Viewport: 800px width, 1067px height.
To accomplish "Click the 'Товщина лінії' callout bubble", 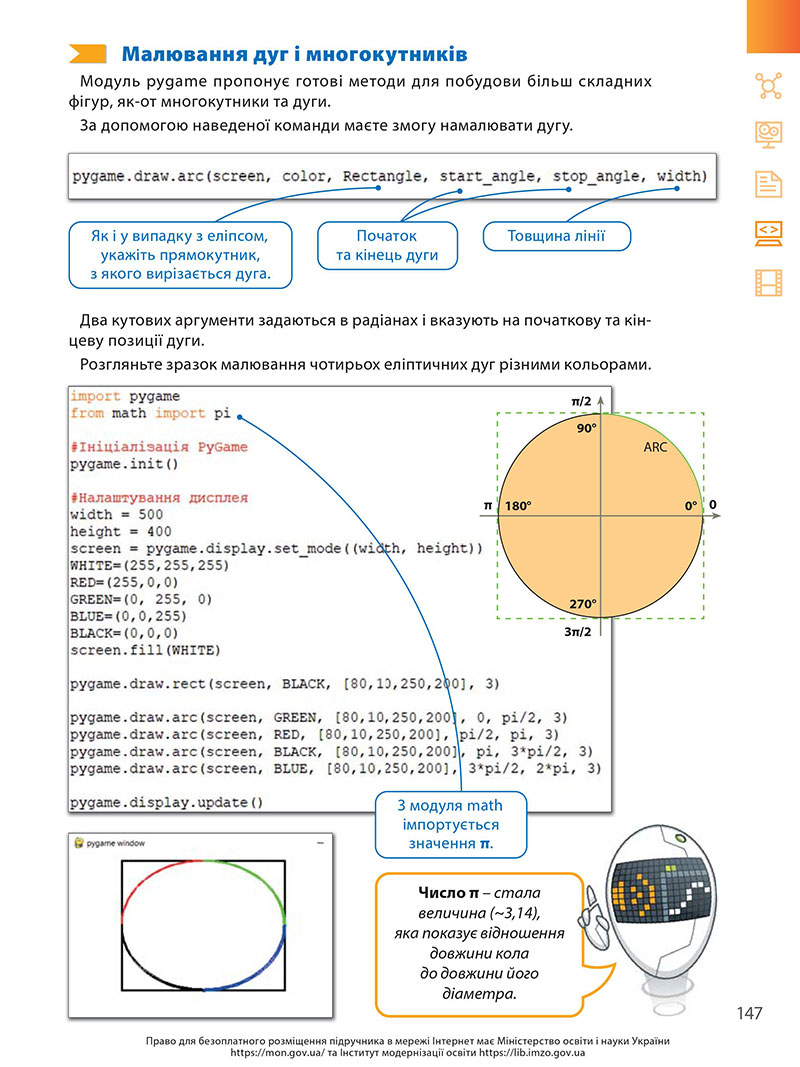I will pyautogui.click(x=556, y=236).
